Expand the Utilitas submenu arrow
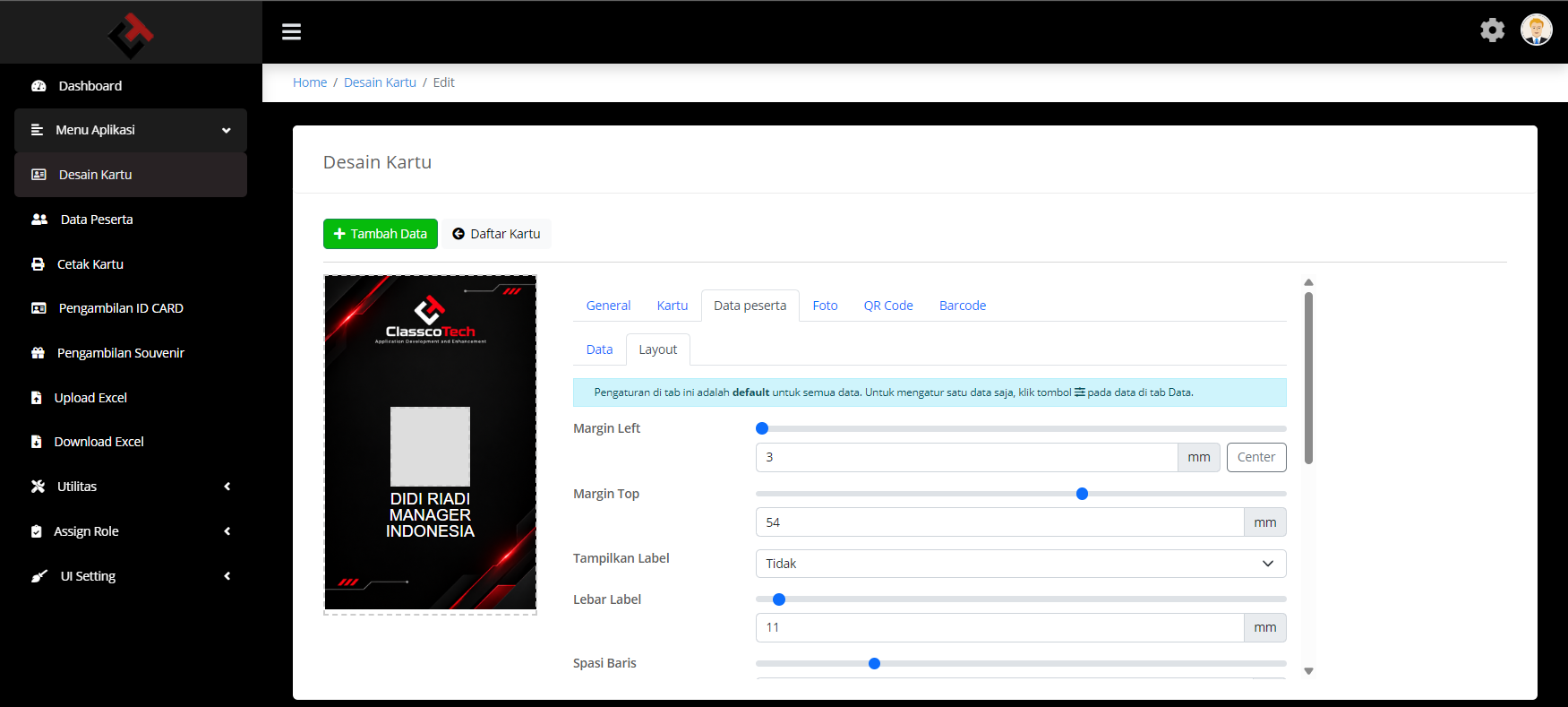The image size is (1568, 707). (x=227, y=487)
